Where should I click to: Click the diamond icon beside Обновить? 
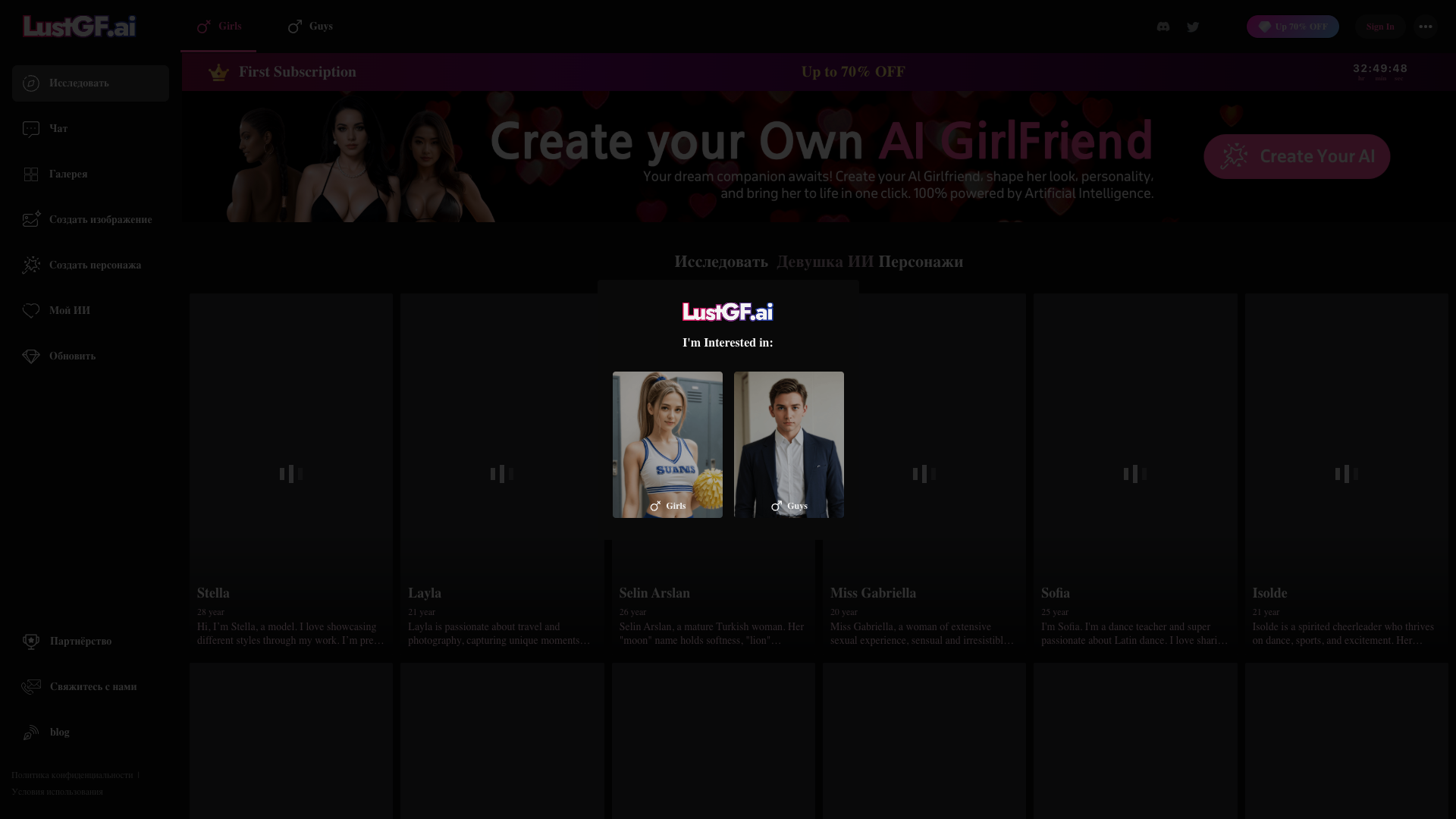(x=31, y=356)
